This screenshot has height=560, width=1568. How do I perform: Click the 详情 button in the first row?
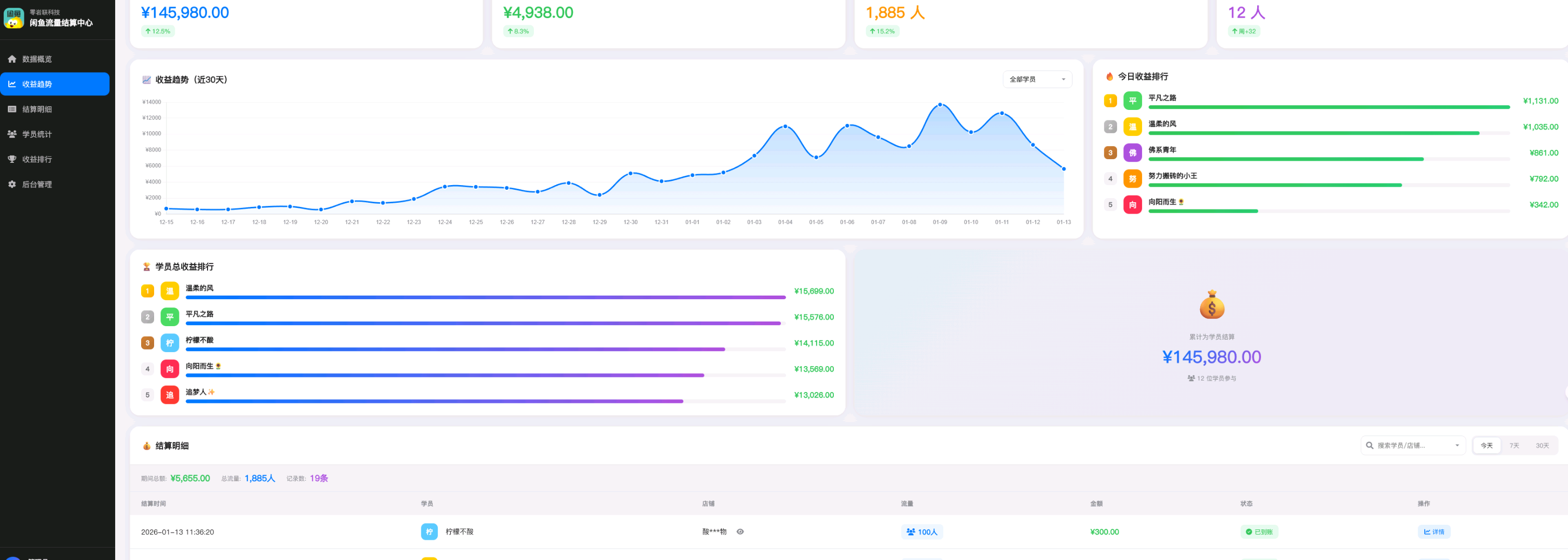point(1434,531)
